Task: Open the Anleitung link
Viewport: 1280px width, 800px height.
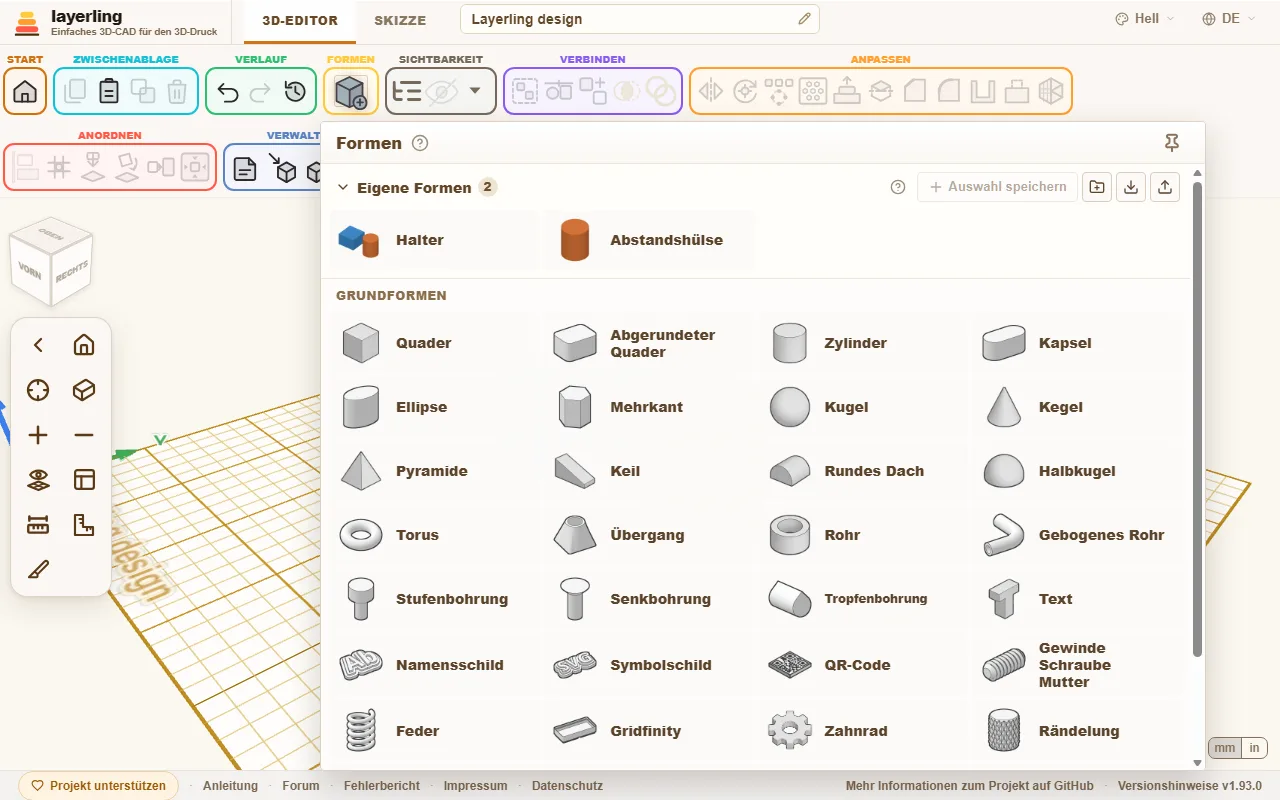Action: (x=230, y=786)
